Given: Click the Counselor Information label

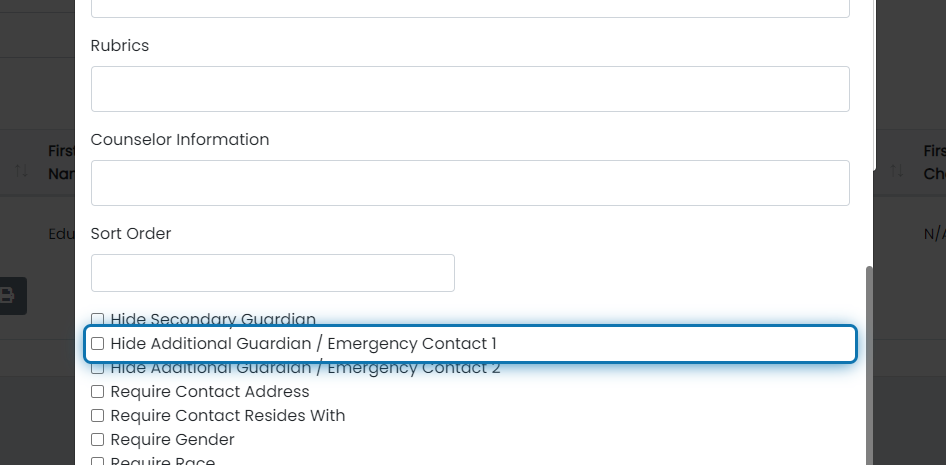Looking at the screenshot, I should (180, 139).
